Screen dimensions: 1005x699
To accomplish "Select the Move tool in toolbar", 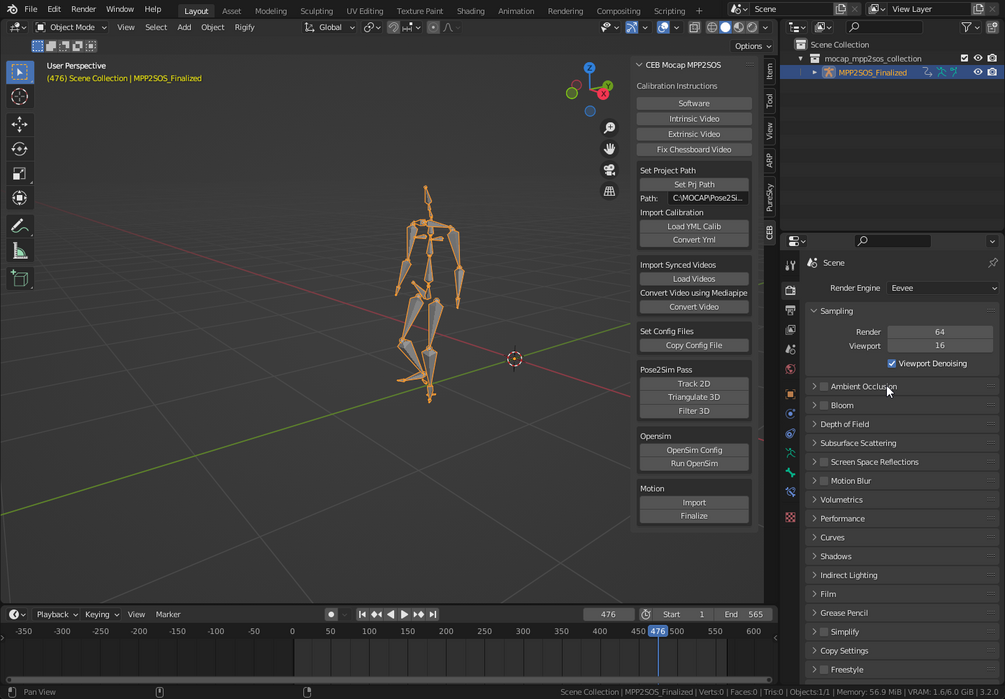I will (19, 124).
